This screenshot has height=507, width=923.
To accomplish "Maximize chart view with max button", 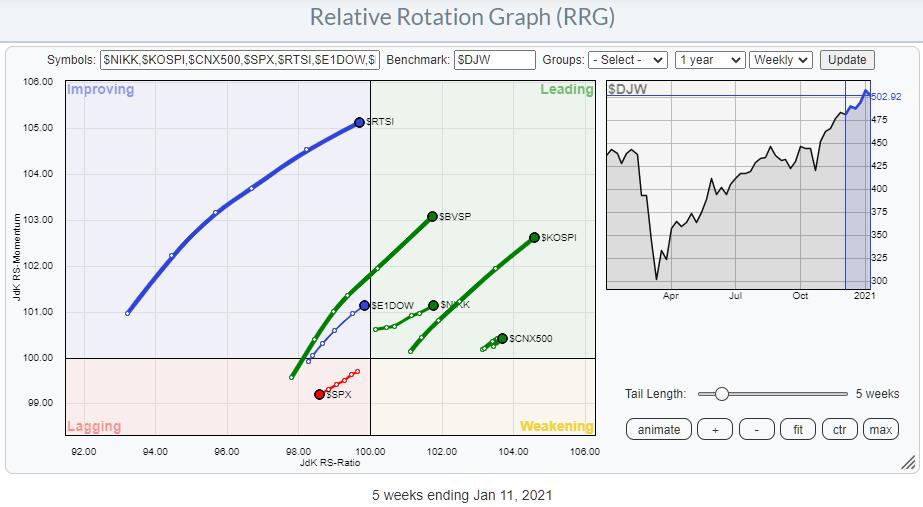I will 881,429.
